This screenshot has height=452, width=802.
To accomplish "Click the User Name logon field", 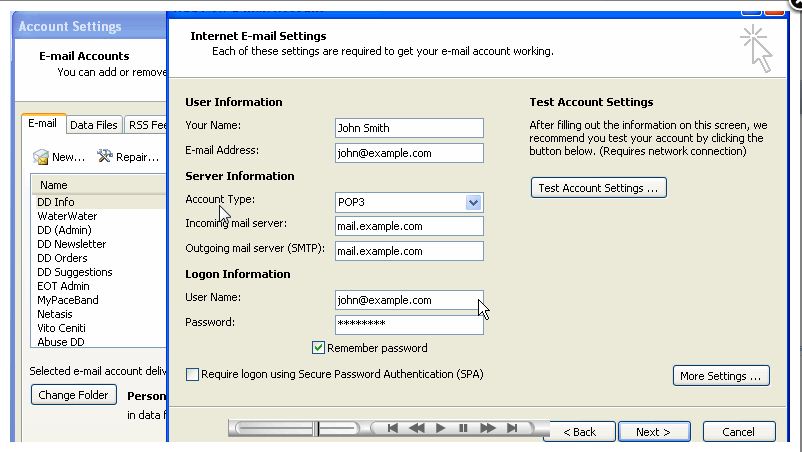I will (409, 300).
